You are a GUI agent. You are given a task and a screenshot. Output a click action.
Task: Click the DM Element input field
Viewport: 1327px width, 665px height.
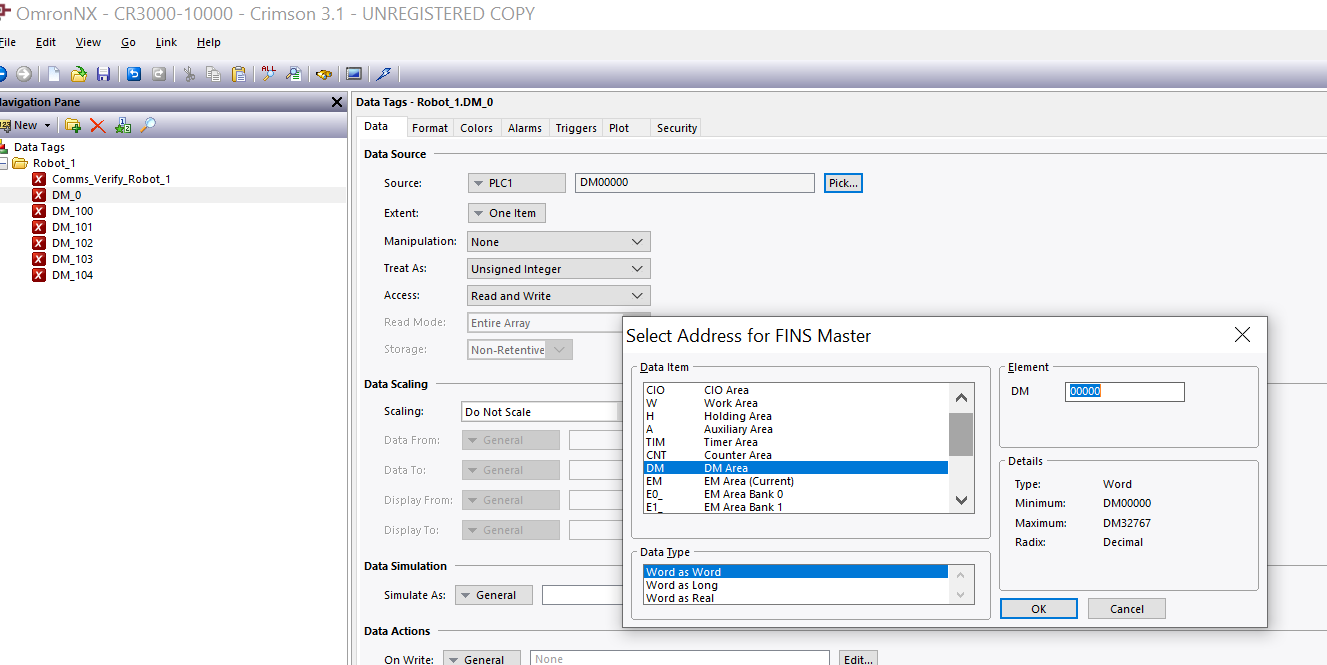pyautogui.click(x=1125, y=392)
